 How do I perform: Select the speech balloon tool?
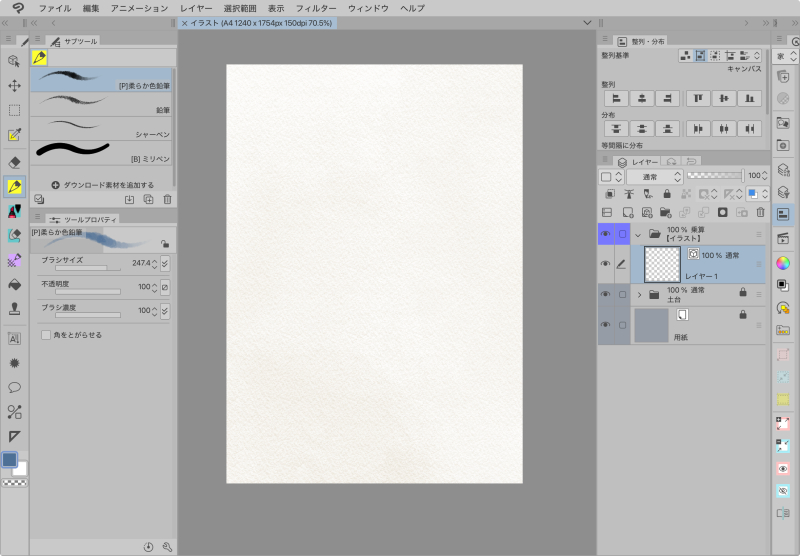[14, 387]
